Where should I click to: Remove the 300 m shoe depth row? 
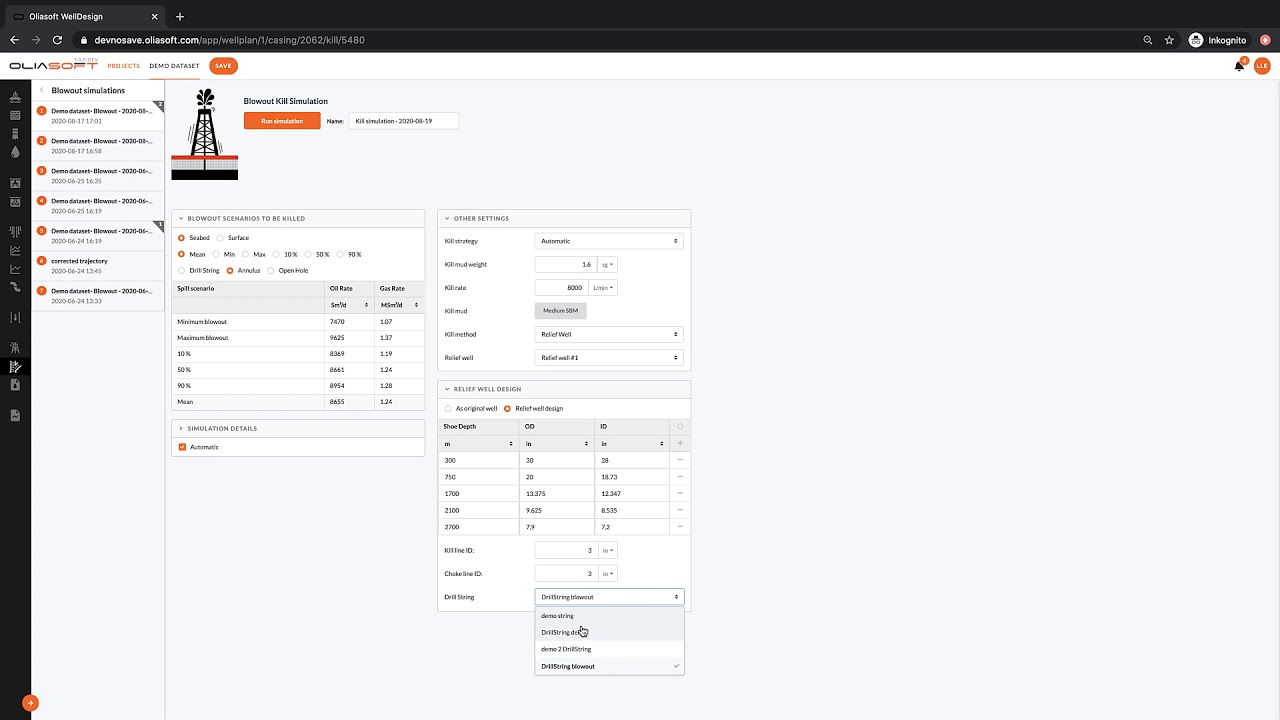[x=680, y=460]
